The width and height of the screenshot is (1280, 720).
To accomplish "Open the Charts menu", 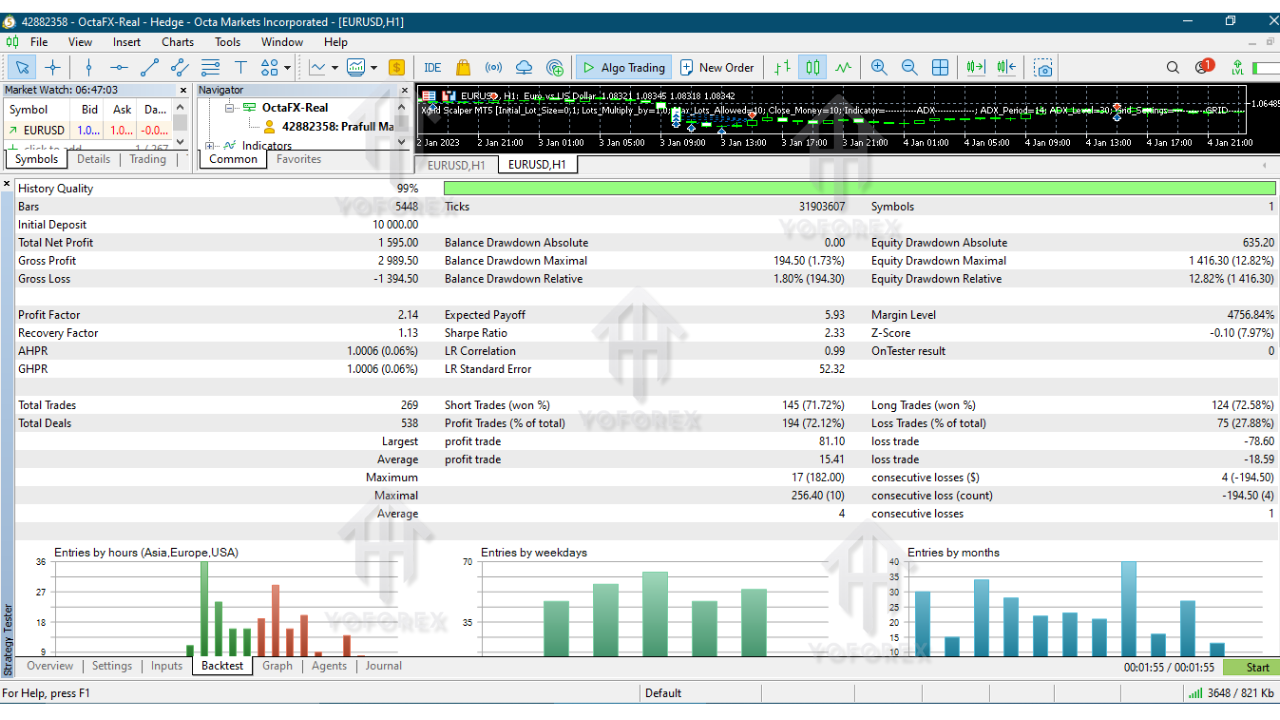I will tap(177, 42).
